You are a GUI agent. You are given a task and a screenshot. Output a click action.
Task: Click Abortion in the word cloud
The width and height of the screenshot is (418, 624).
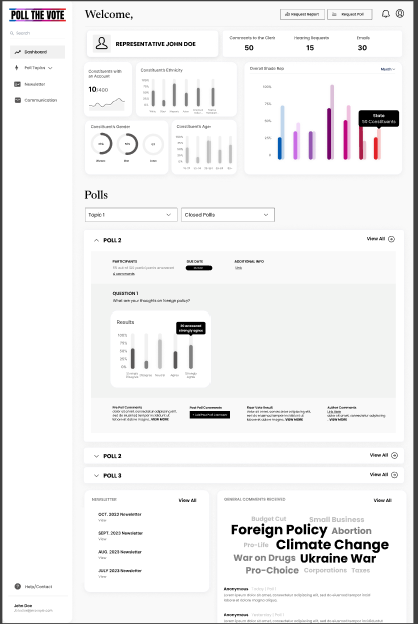[352, 531]
